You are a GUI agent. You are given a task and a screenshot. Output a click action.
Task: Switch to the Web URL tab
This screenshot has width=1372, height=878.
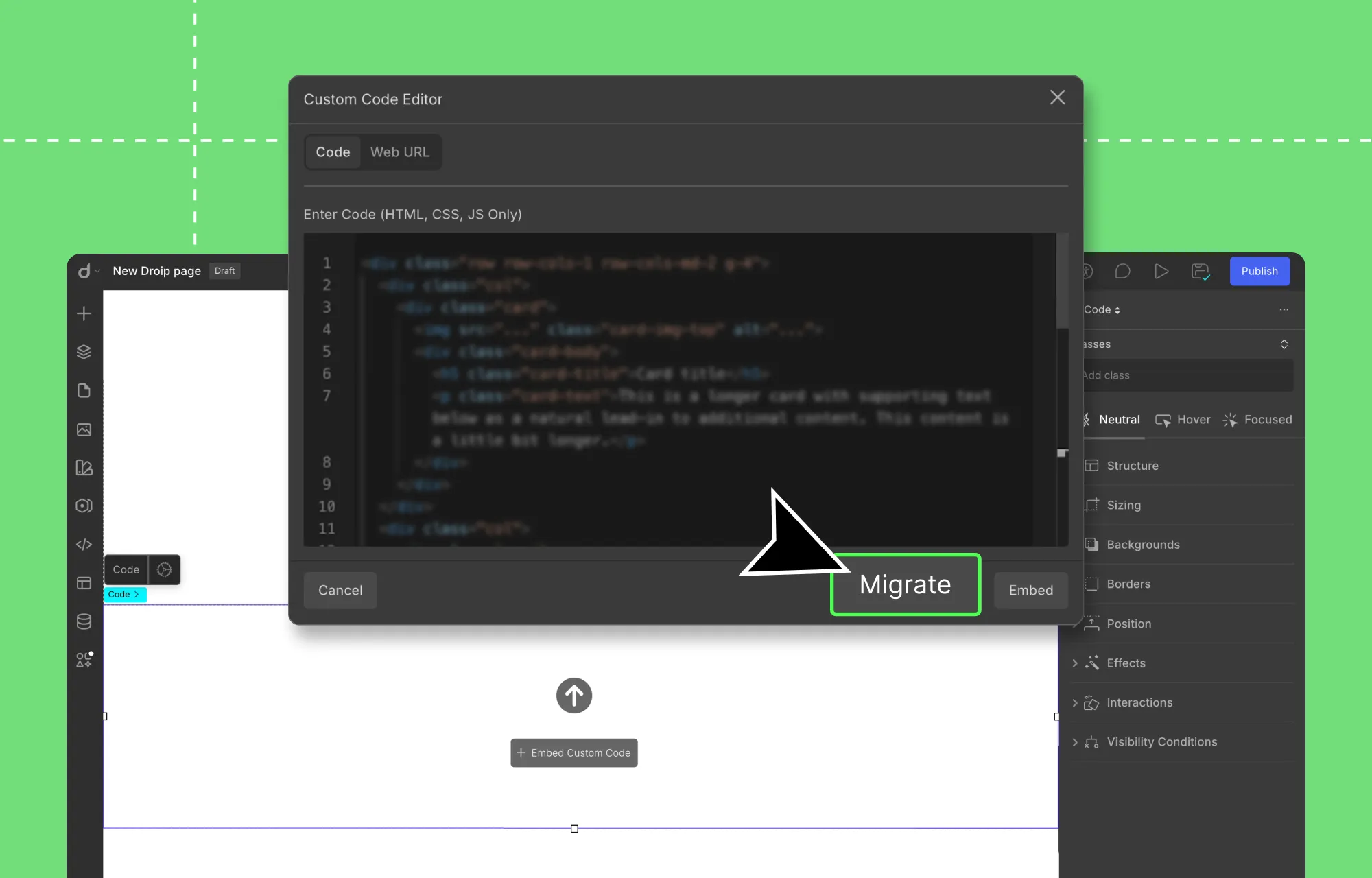[x=400, y=152]
